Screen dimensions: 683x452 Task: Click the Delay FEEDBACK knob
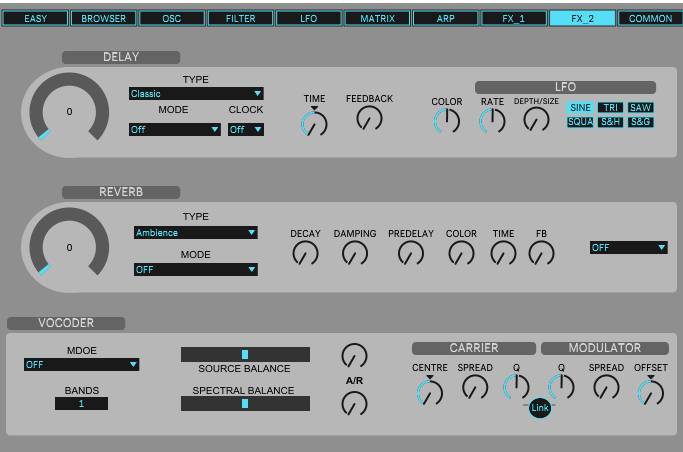369,118
